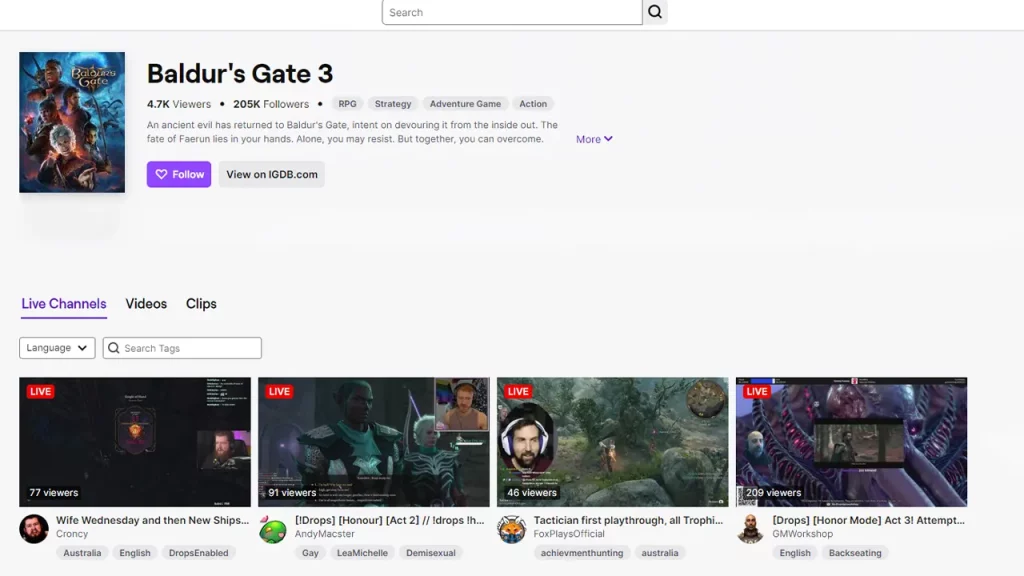Image resolution: width=1024 pixels, height=576 pixels.
Task: Open [Drops] [Honor Mode] Act 3 title
Action: click(x=869, y=520)
